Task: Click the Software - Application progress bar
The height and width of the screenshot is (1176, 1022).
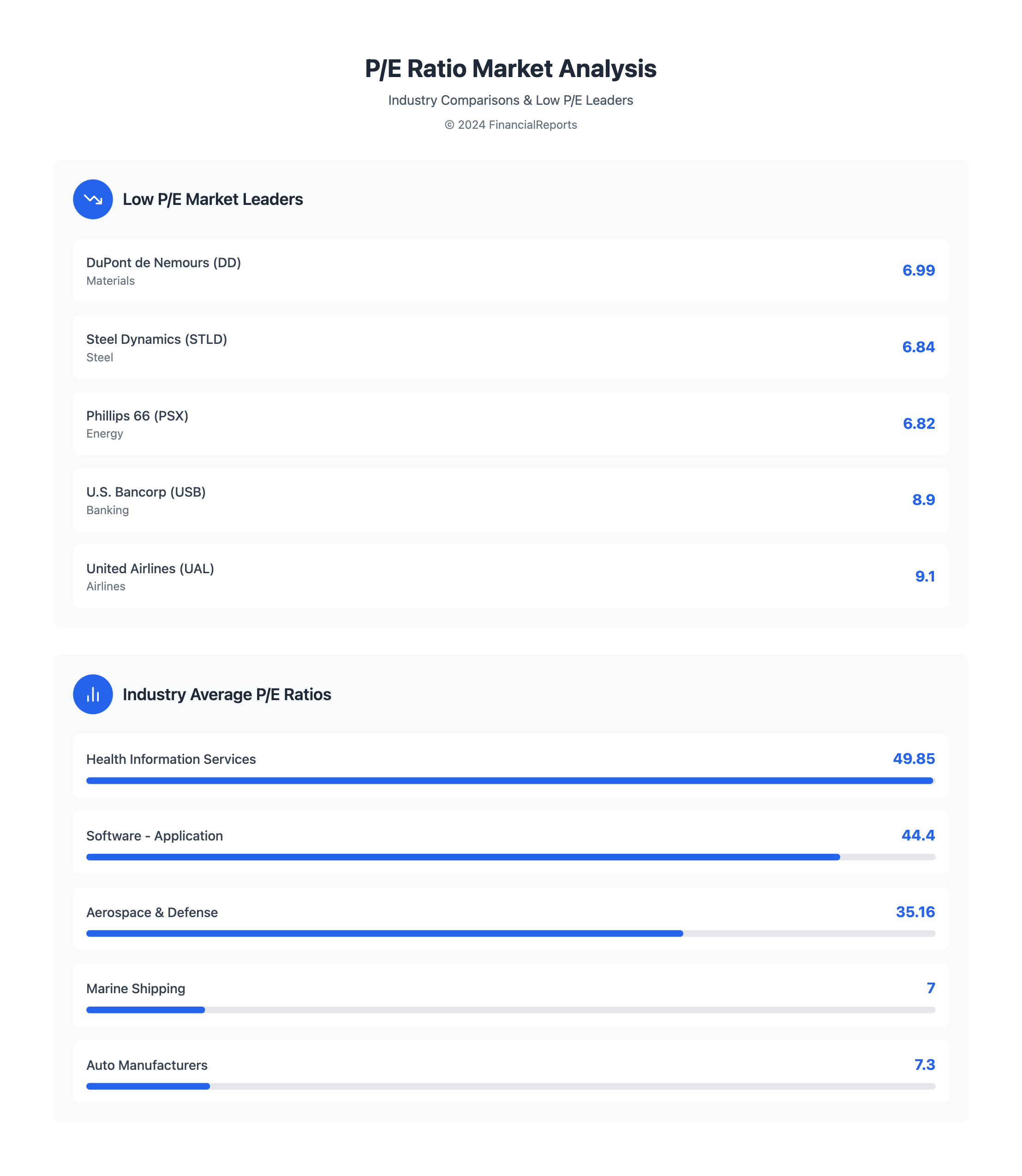Action: [510, 857]
